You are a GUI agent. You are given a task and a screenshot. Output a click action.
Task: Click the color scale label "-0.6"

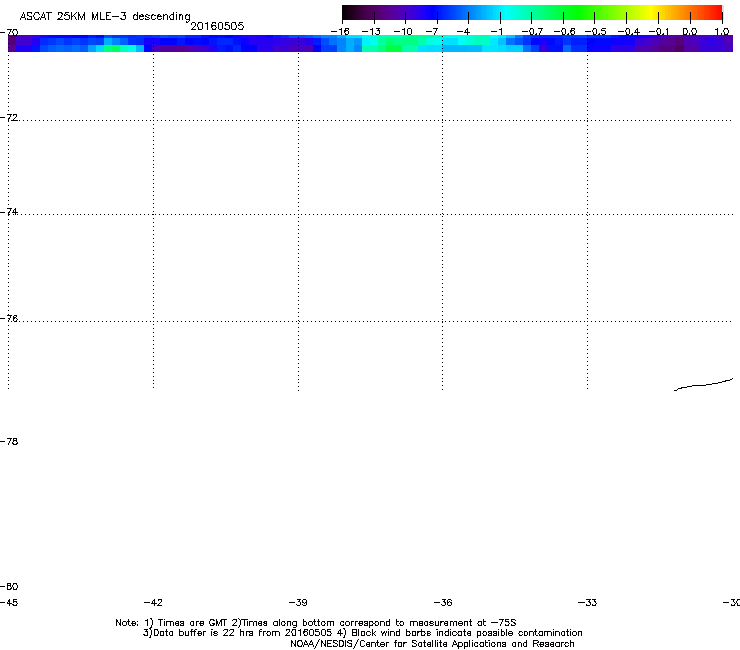tap(564, 31)
